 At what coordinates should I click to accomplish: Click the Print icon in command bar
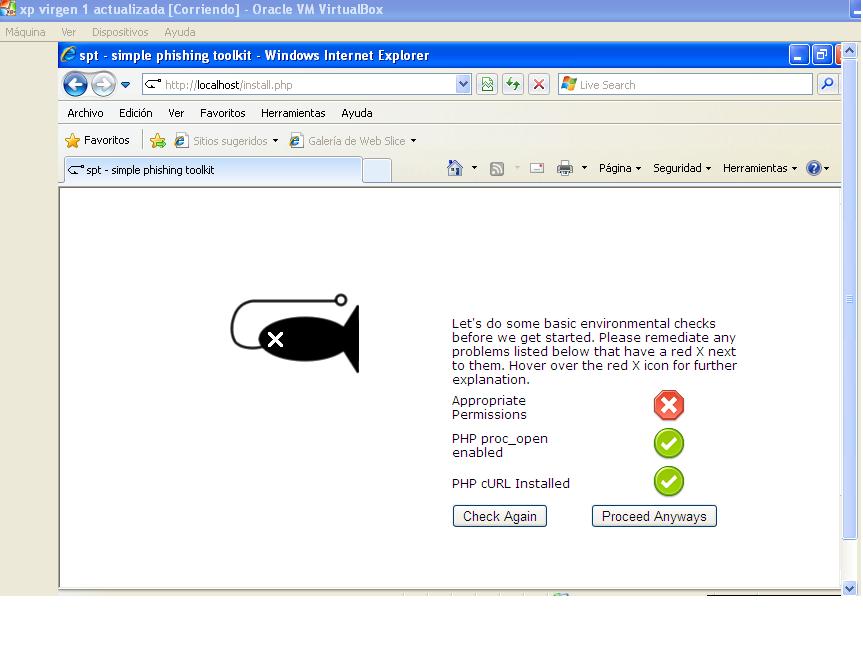tap(564, 168)
